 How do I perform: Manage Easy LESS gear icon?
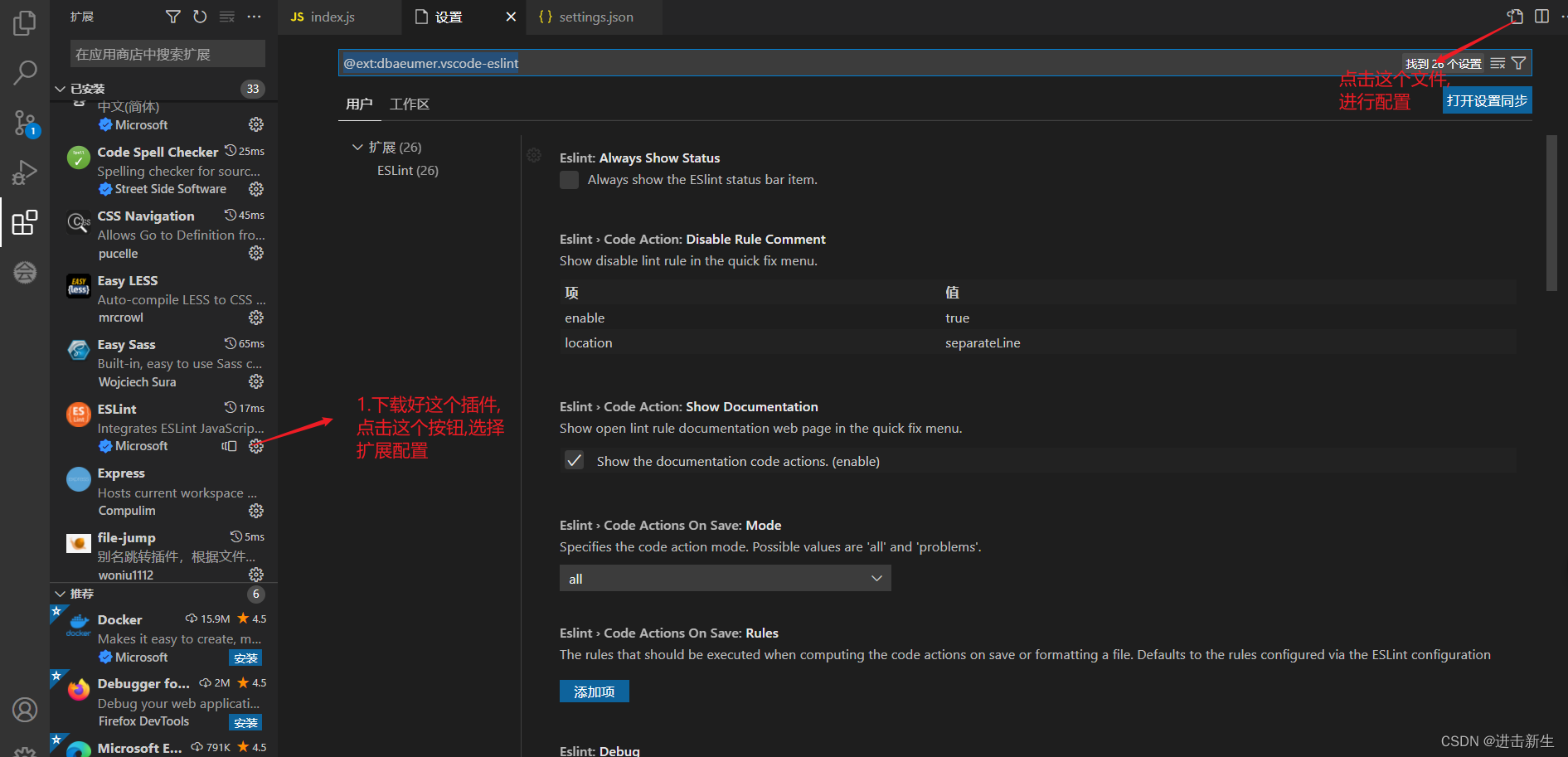[256, 318]
